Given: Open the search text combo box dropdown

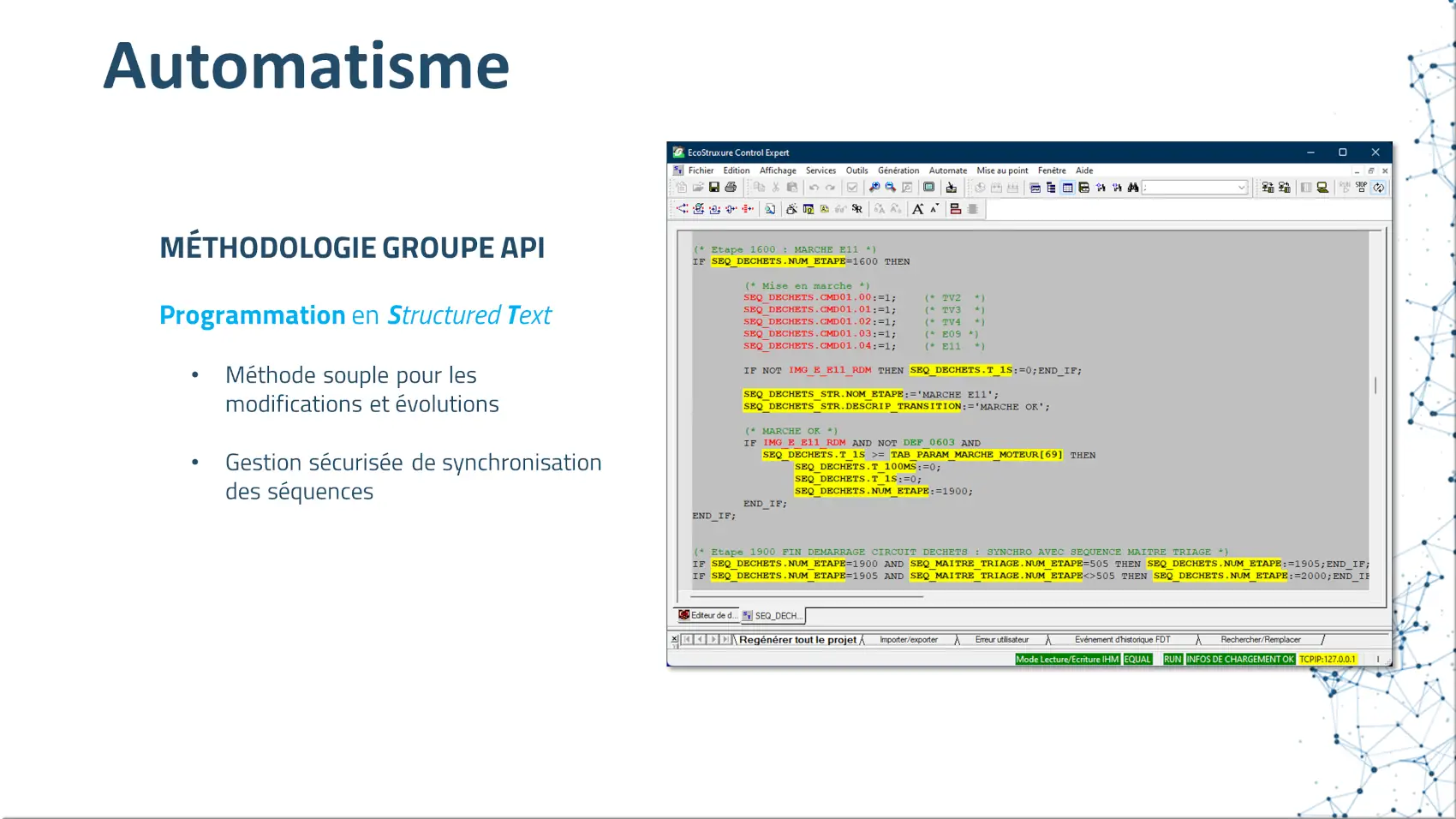Looking at the screenshot, I should tap(1241, 188).
